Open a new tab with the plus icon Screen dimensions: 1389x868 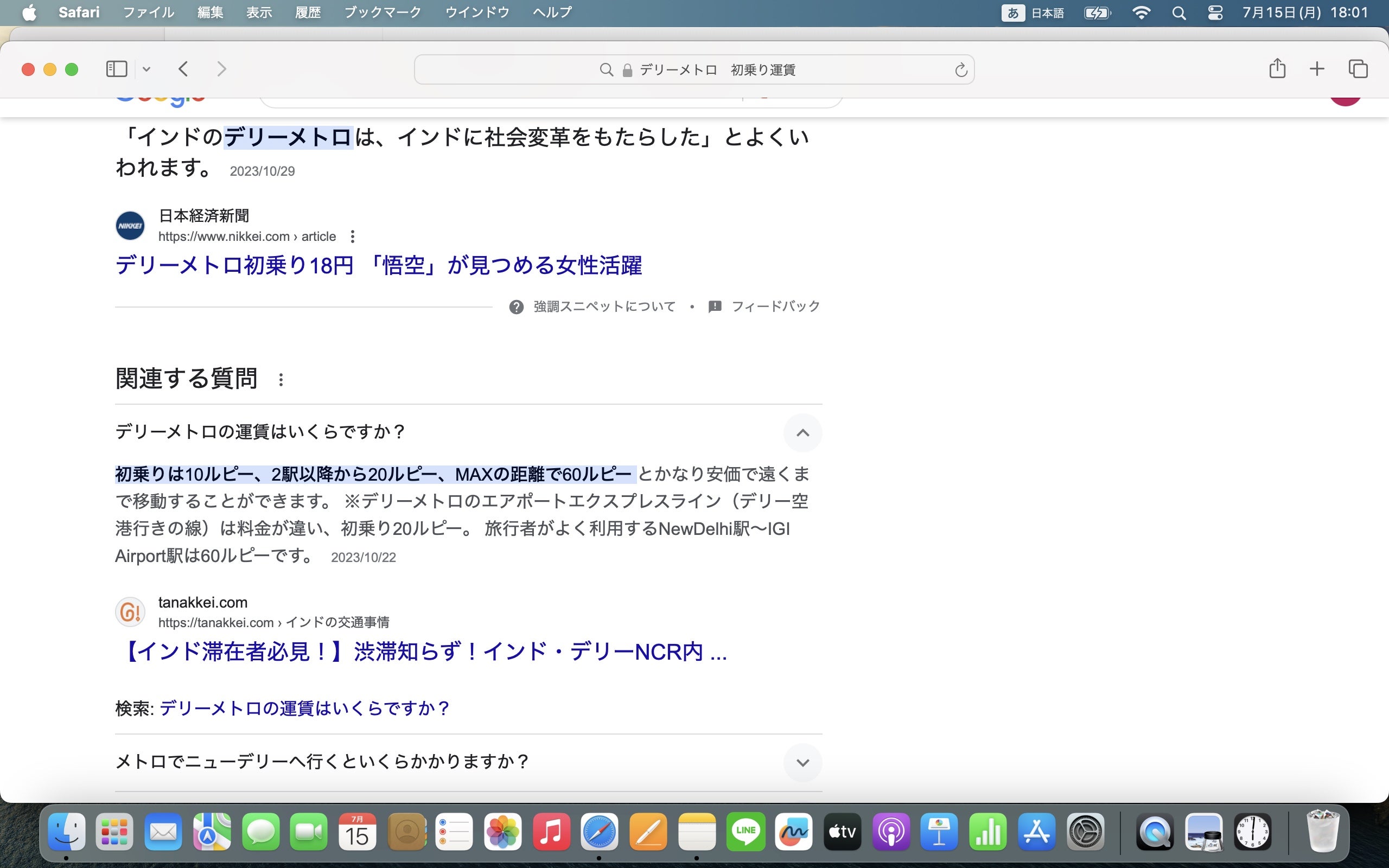[1317, 69]
